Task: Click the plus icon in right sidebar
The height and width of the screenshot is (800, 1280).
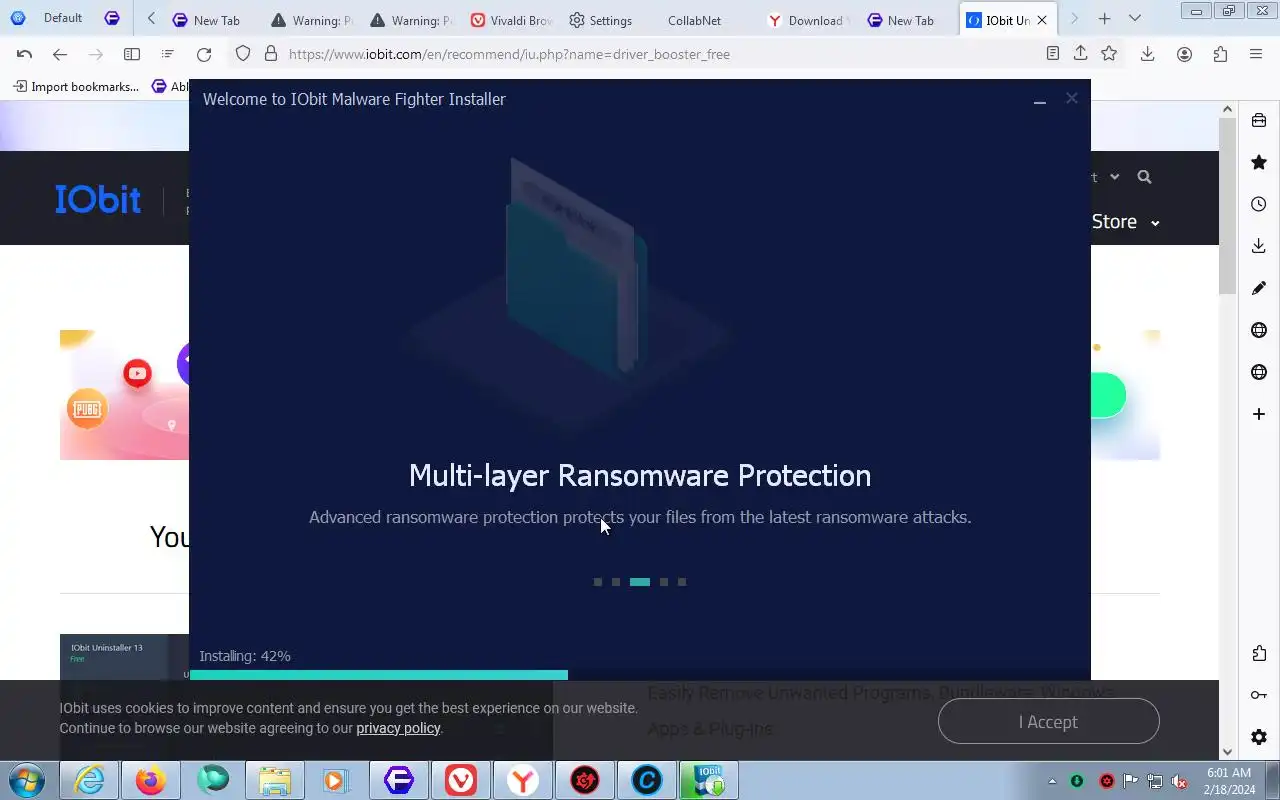Action: [1259, 414]
